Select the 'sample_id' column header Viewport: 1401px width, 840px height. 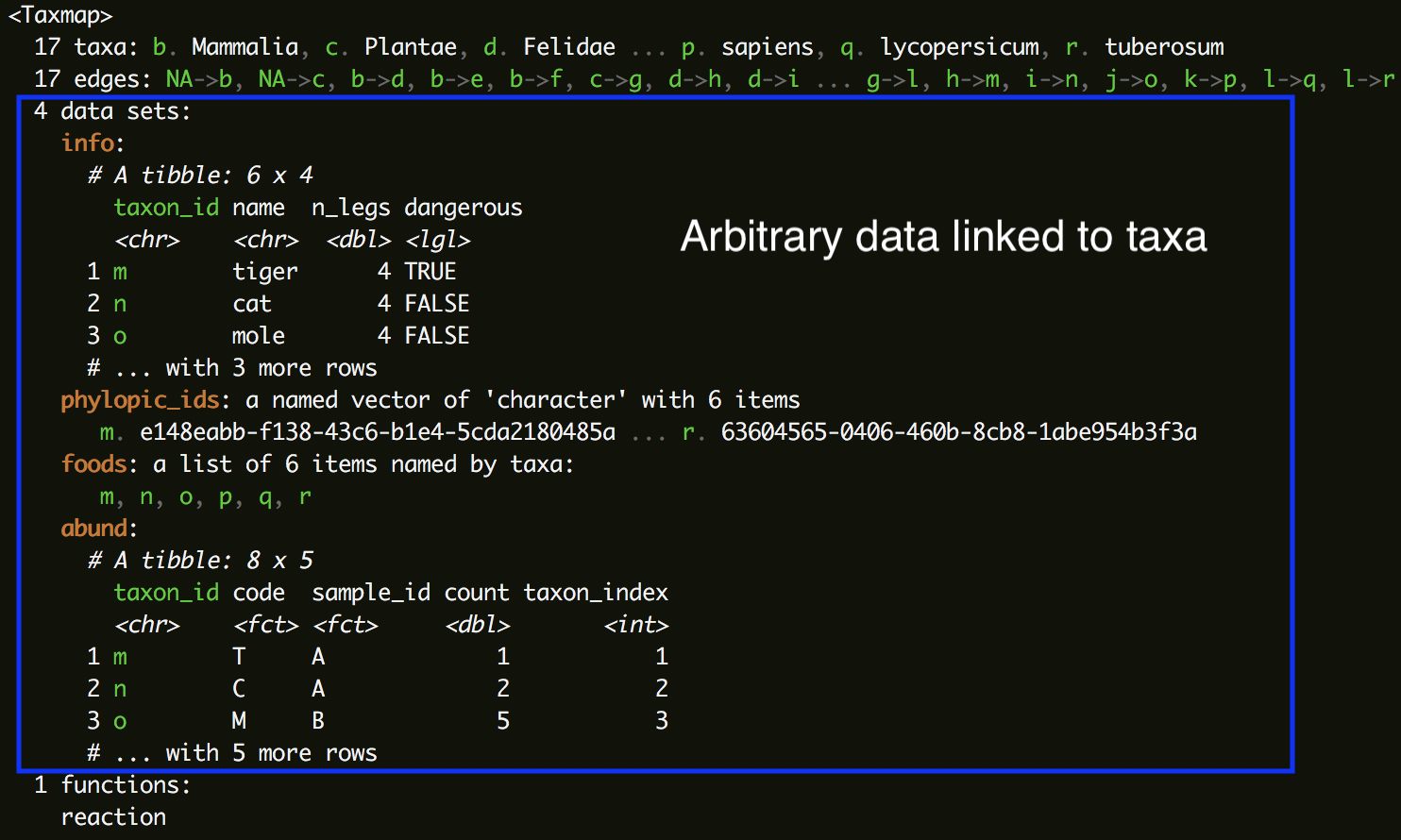pos(371,593)
